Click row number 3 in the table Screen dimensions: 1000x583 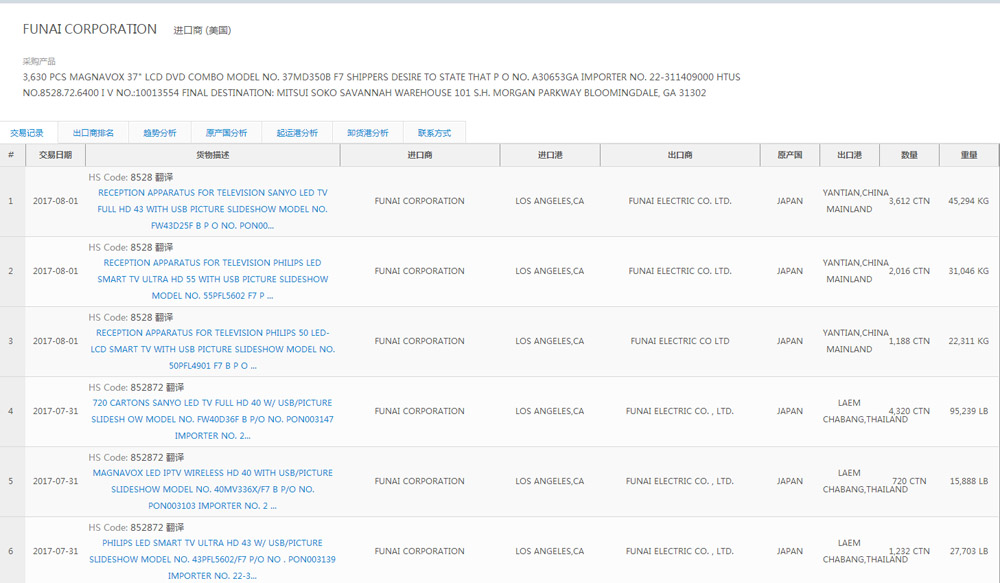coord(11,341)
